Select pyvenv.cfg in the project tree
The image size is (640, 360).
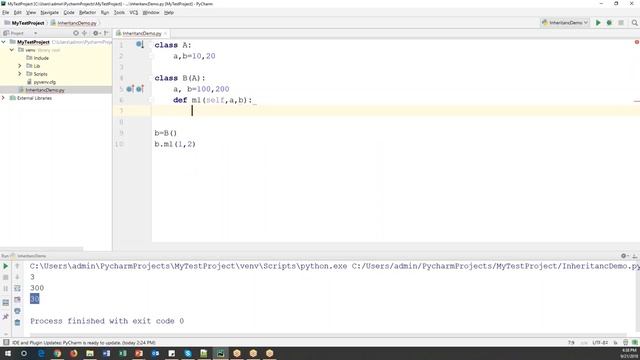pos(41,82)
